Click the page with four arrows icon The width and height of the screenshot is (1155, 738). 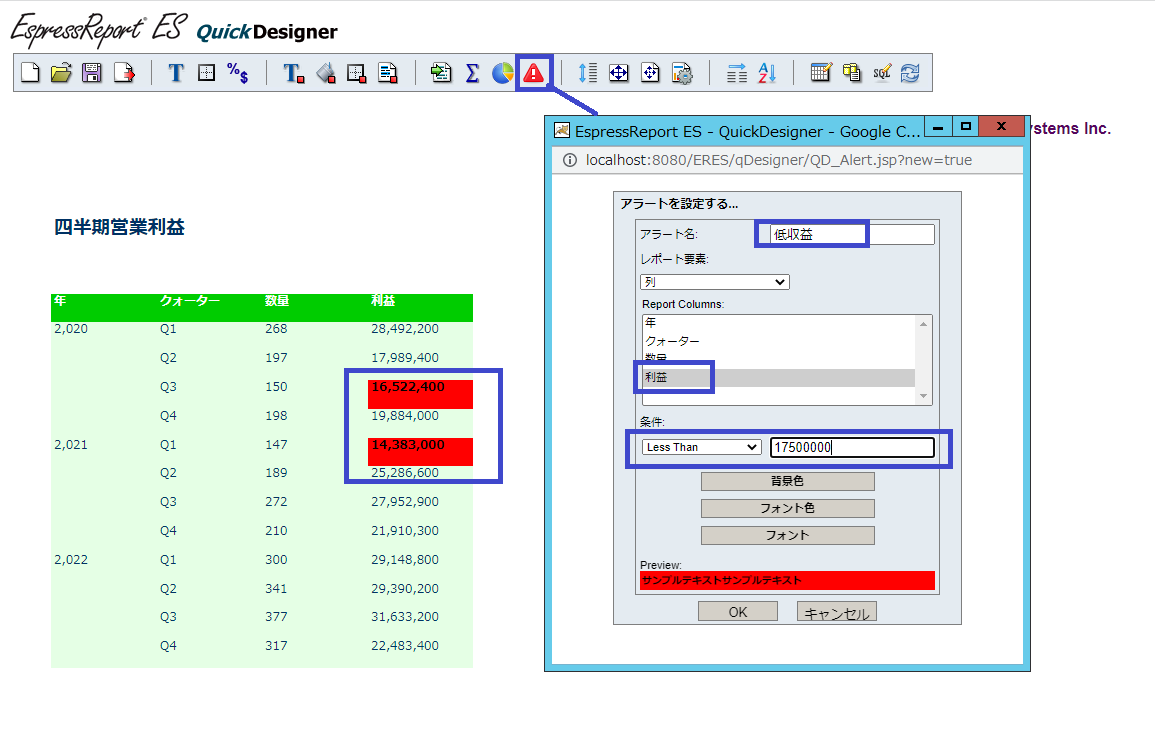[x=650, y=73]
